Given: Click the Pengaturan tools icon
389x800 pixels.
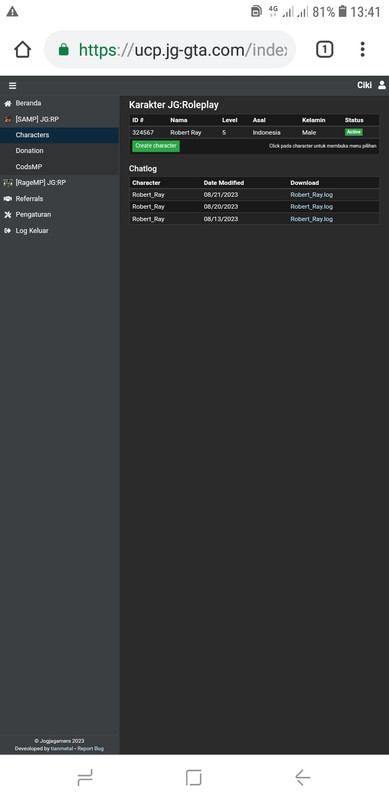Looking at the screenshot, I should pyautogui.click(x=8, y=215).
